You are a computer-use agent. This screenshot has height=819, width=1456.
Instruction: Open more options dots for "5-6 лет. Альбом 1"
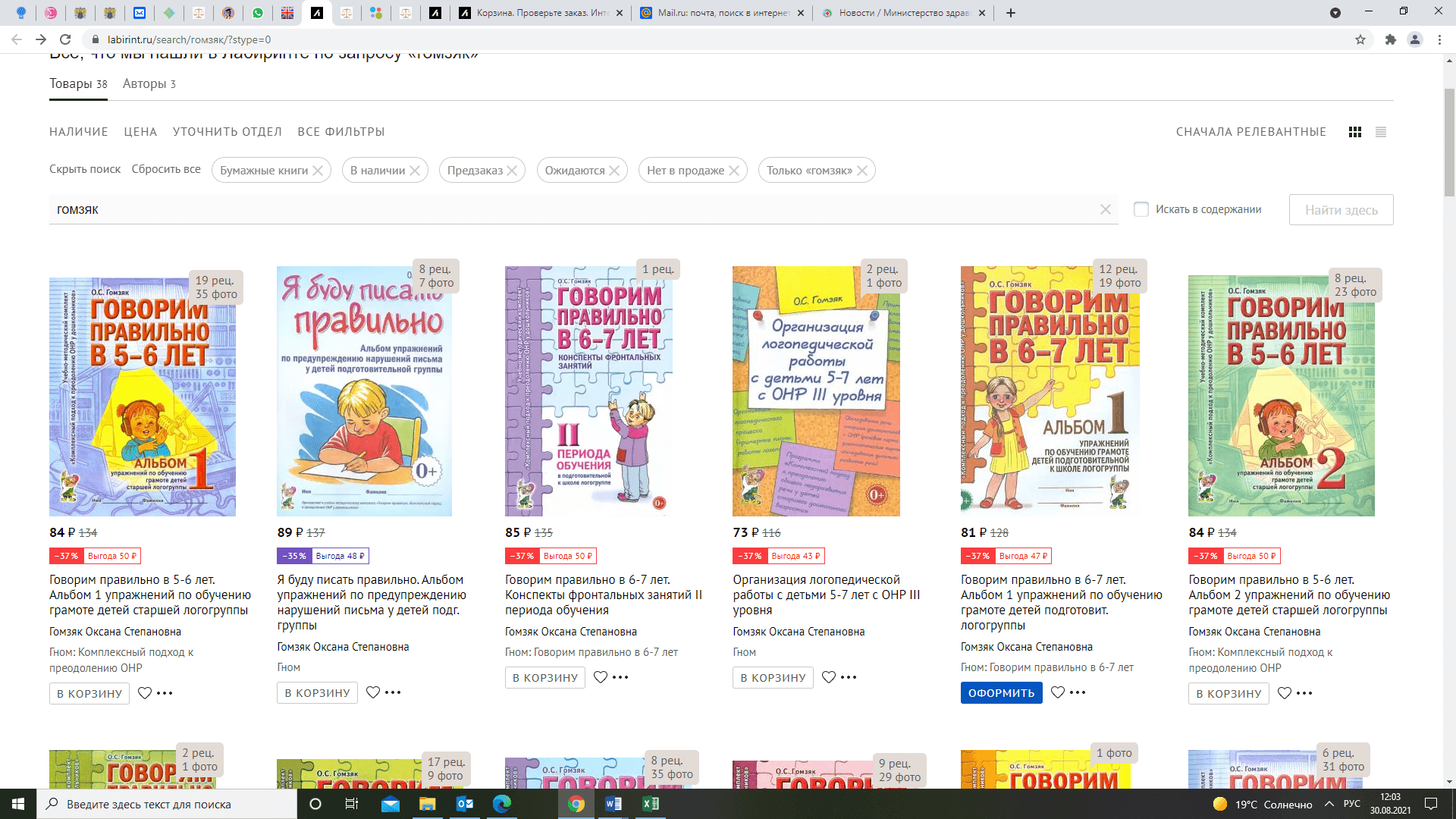165,693
